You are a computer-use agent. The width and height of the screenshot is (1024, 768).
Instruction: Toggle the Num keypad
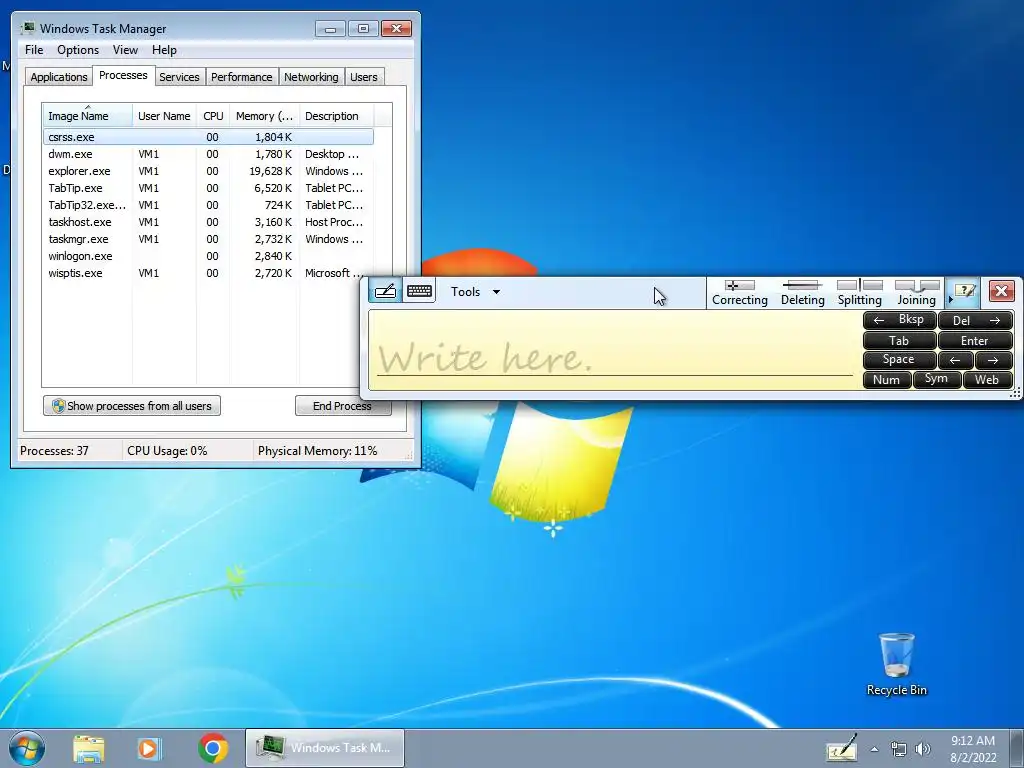click(887, 379)
